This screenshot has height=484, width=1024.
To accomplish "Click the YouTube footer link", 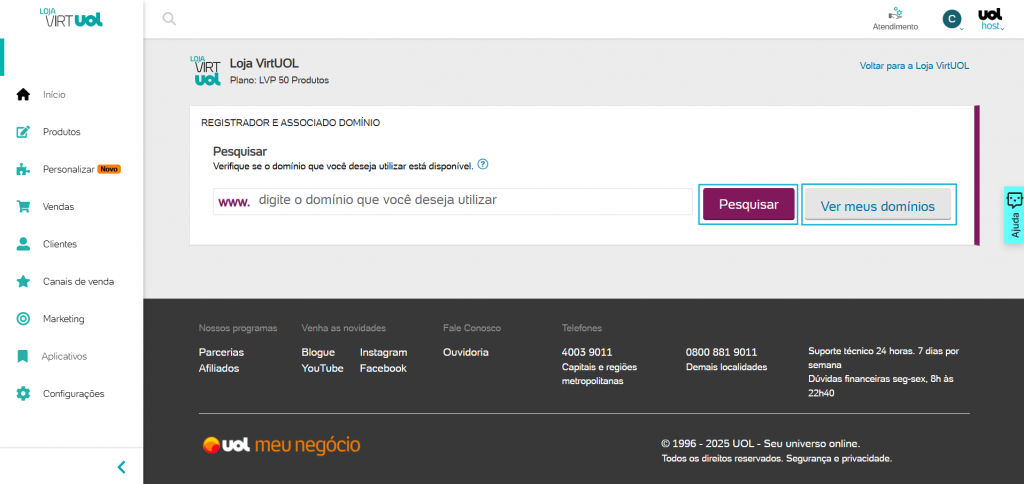I will coord(322,368).
